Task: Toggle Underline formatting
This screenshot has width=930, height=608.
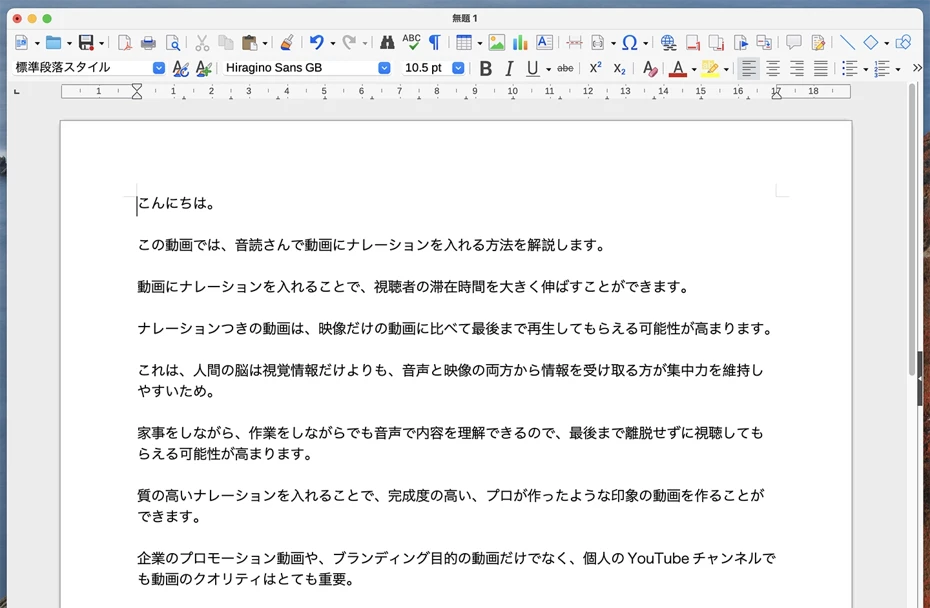Action: pos(533,69)
